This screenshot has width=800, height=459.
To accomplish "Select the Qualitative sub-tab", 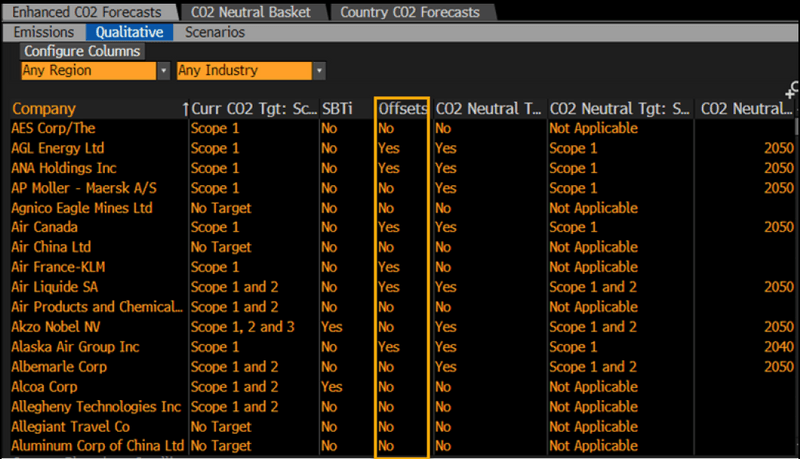I will (130, 32).
